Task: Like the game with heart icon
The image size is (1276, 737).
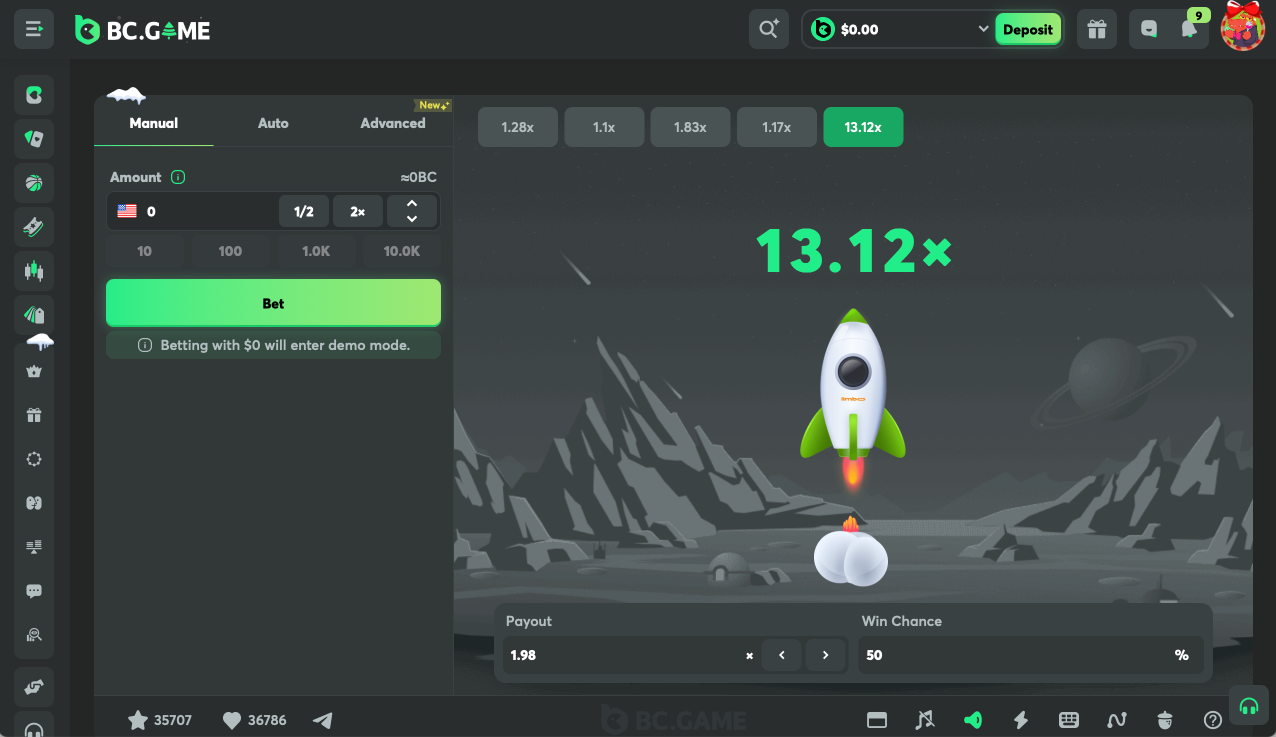Action: 232,720
